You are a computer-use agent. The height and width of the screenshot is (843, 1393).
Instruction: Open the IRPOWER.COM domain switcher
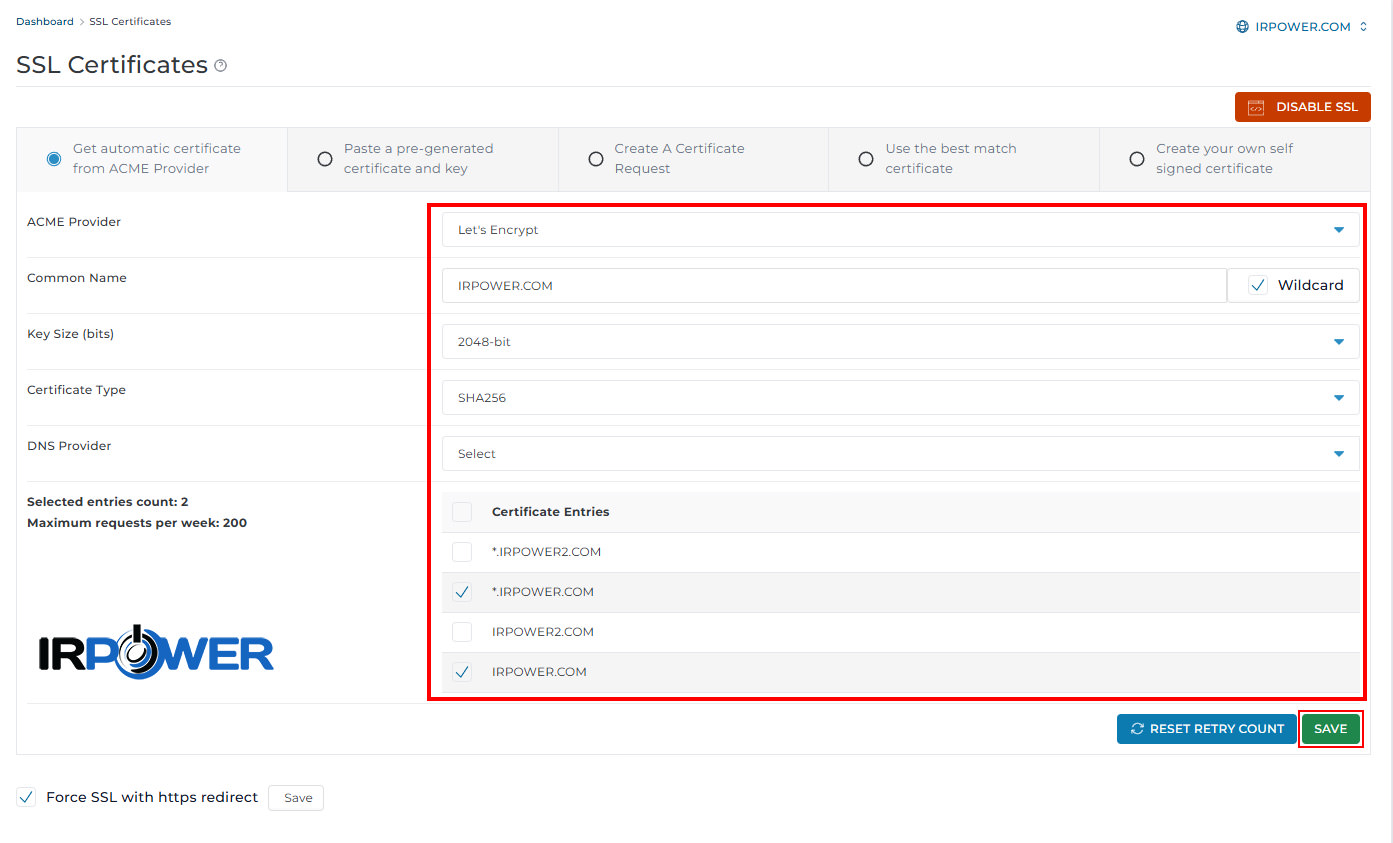click(x=1302, y=27)
